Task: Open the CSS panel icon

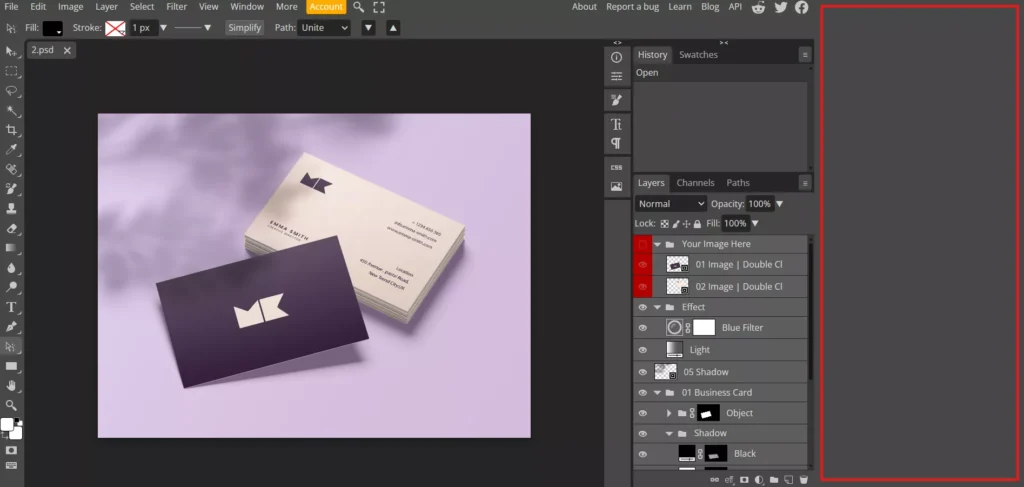Action: [616, 167]
